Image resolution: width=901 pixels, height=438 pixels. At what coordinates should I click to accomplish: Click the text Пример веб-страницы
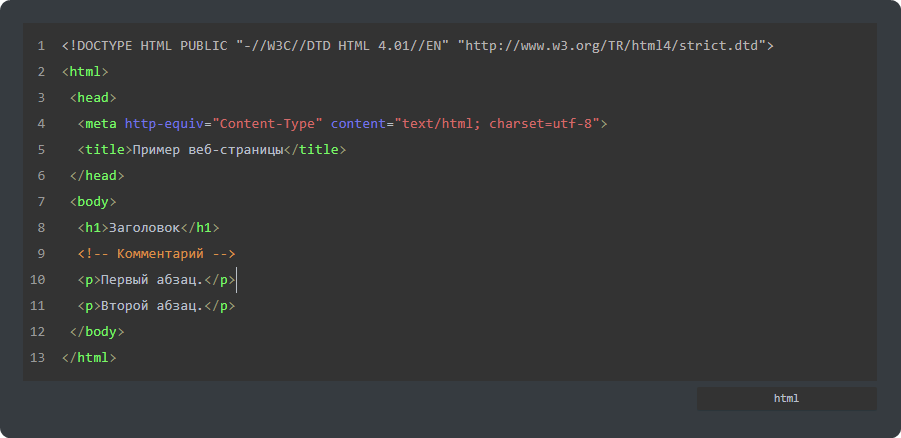(208, 149)
